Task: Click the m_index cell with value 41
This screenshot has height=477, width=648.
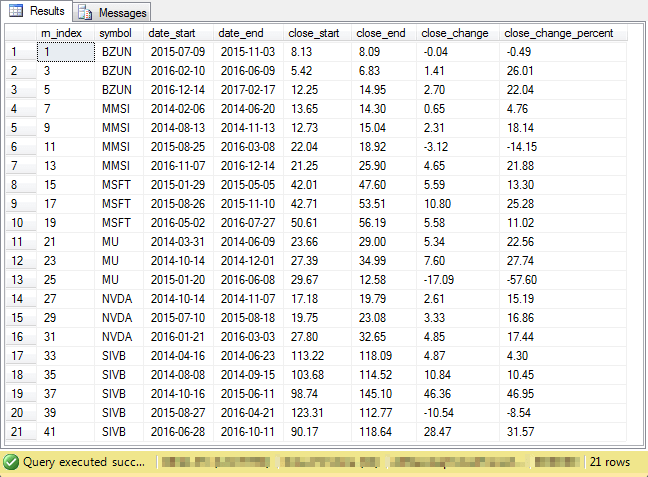Action: (x=65, y=432)
